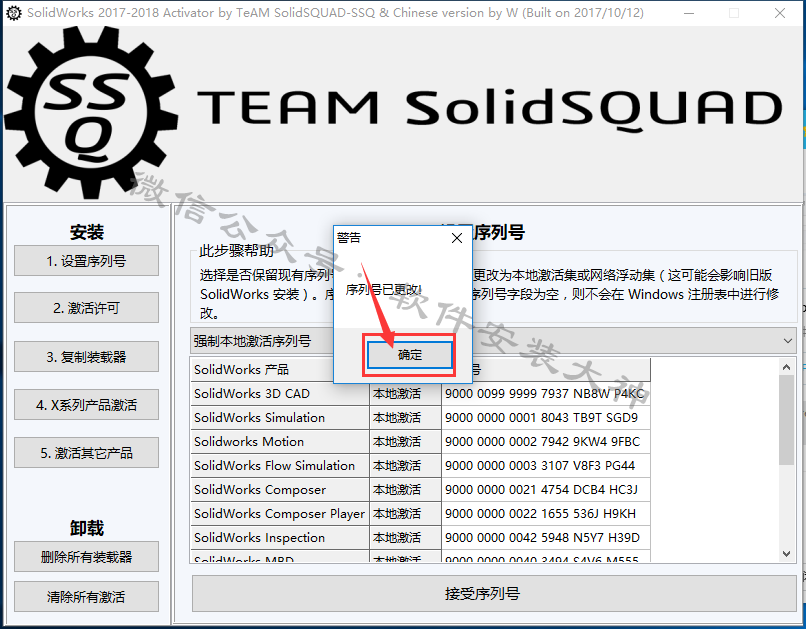806x629 pixels.
Task: Click serial 9000 0099 9999 7937 NB8W P4KC
Action: click(x=545, y=394)
